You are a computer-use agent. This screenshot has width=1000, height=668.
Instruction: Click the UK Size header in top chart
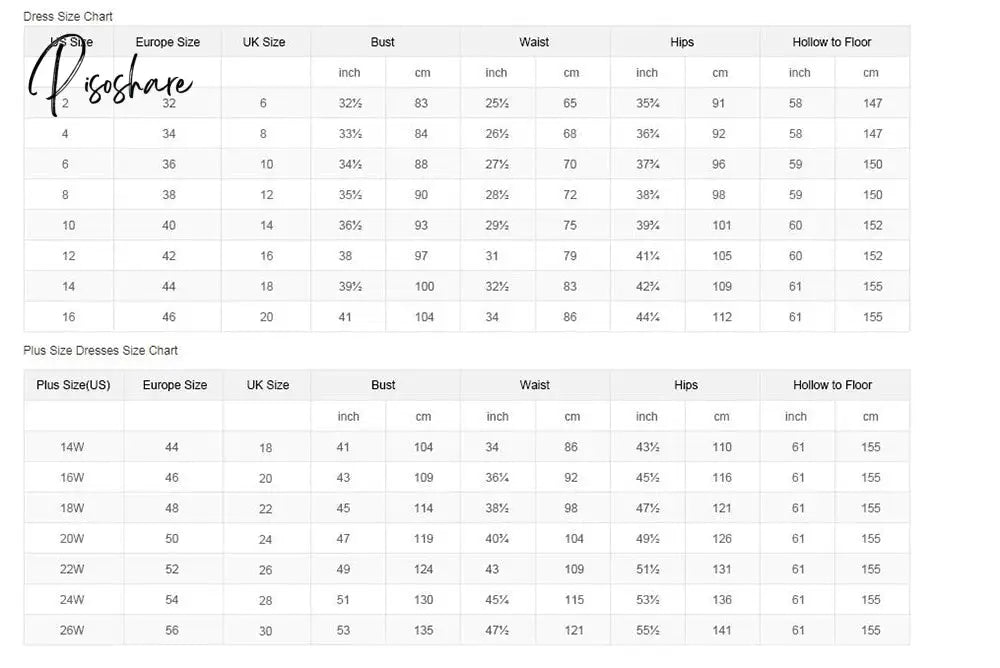click(264, 42)
